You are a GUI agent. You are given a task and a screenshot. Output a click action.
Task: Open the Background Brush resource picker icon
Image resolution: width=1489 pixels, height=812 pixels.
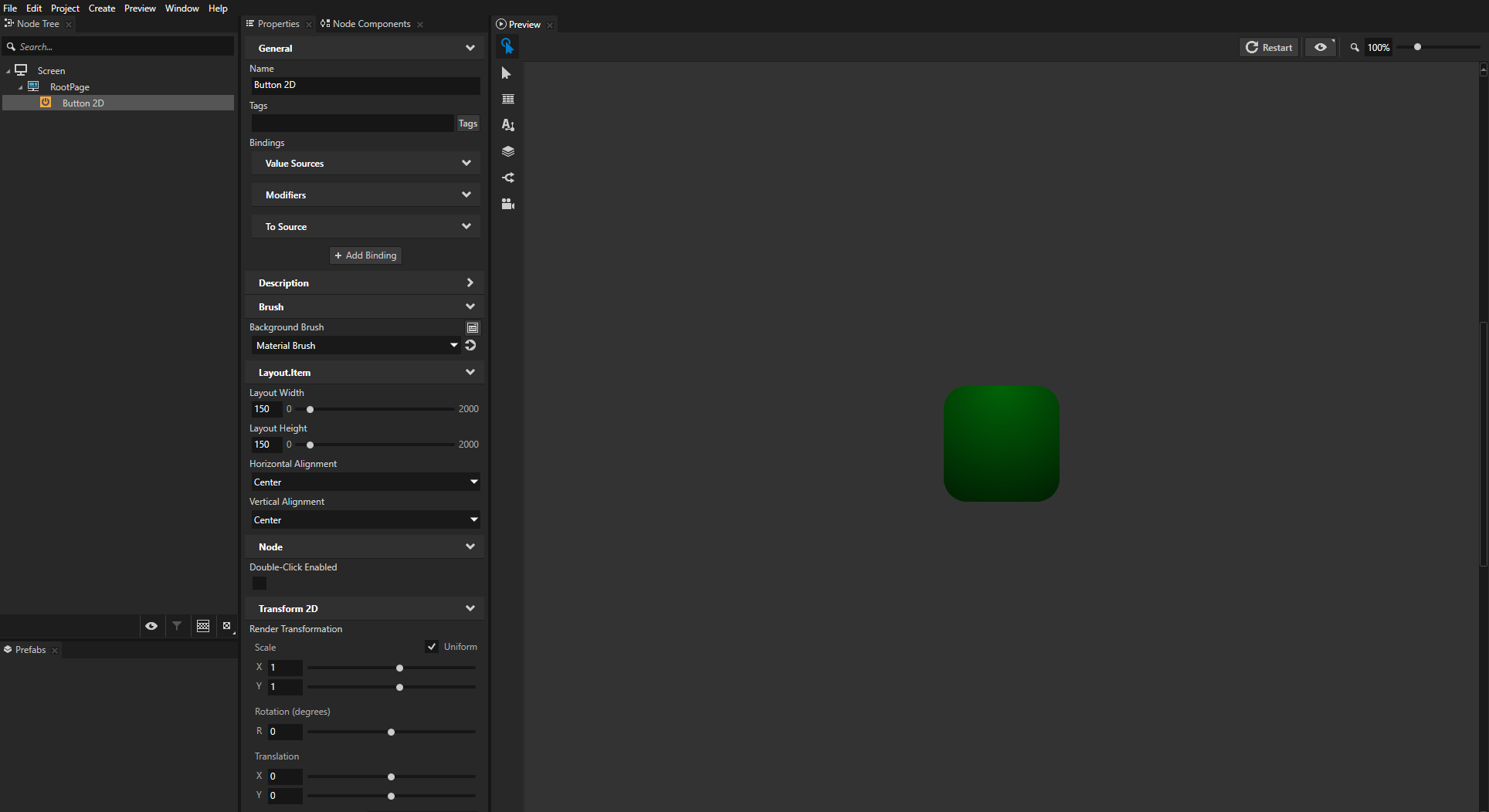pyautogui.click(x=472, y=327)
